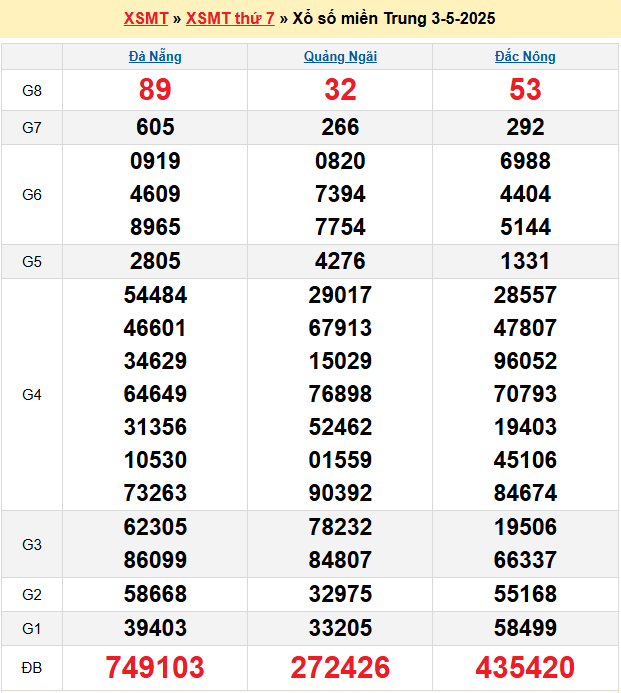The width and height of the screenshot is (621, 693).
Task: Click the Đà Nẵng column header link
Action: [x=155, y=57]
